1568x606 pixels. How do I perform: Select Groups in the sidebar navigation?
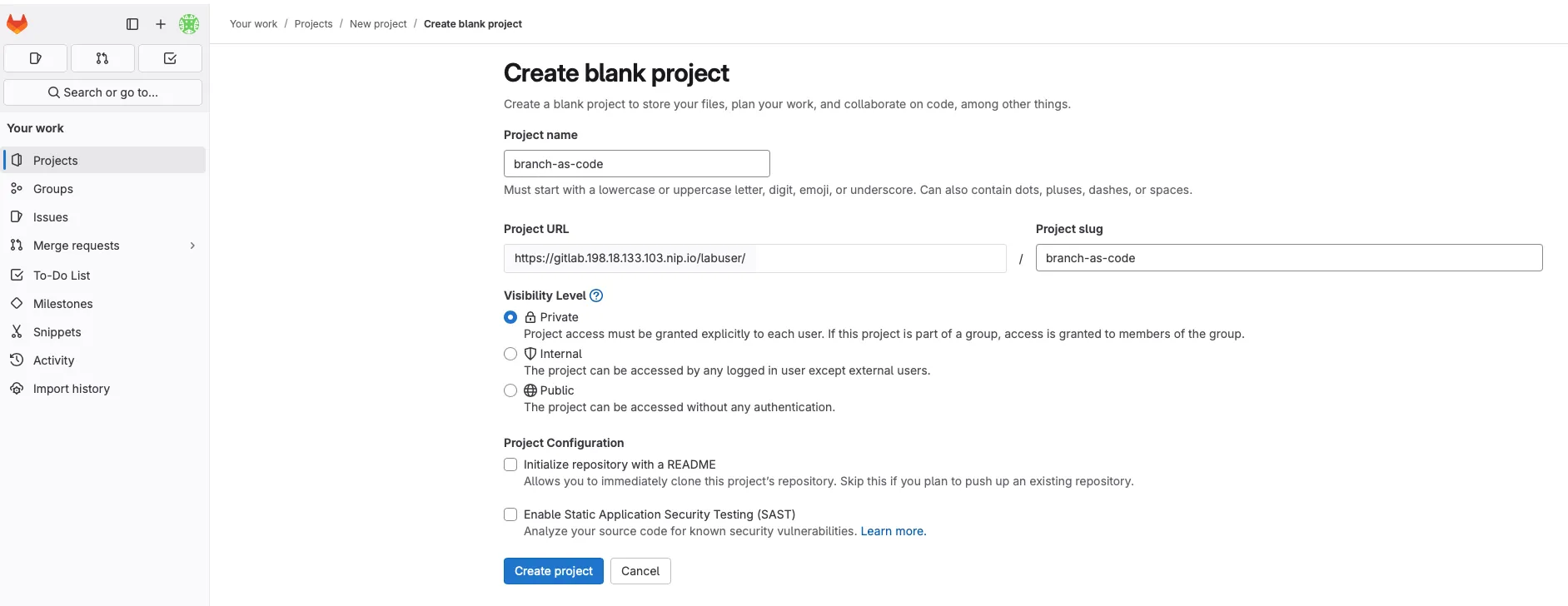53,188
